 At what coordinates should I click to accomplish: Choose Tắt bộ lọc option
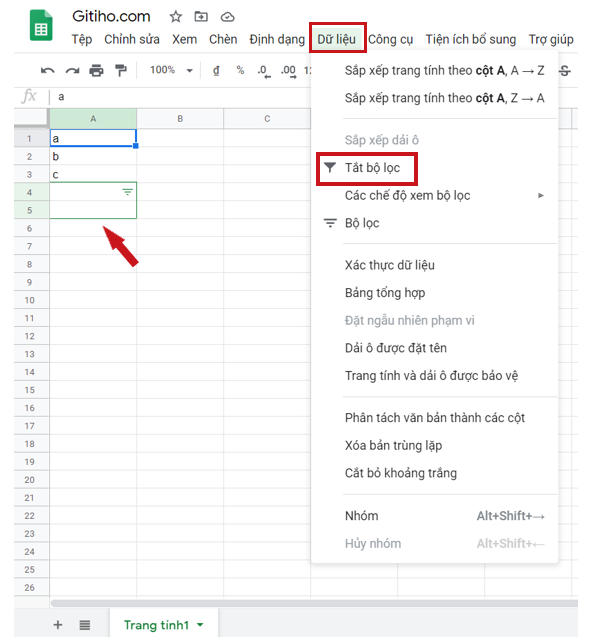coord(434,168)
